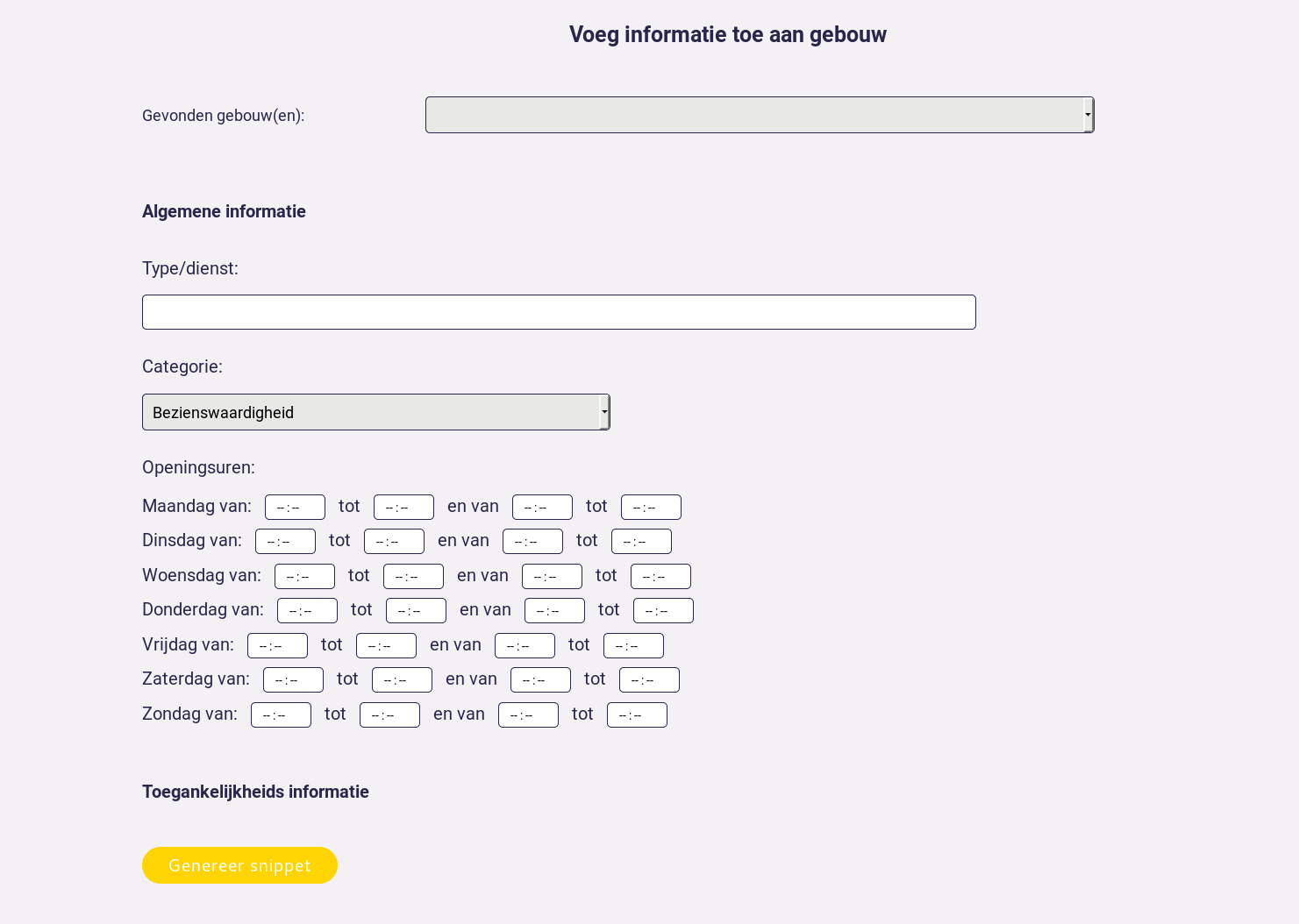Select the Zondag last 'tot' time field
The width and height of the screenshot is (1299, 924).
pyautogui.click(x=637, y=714)
